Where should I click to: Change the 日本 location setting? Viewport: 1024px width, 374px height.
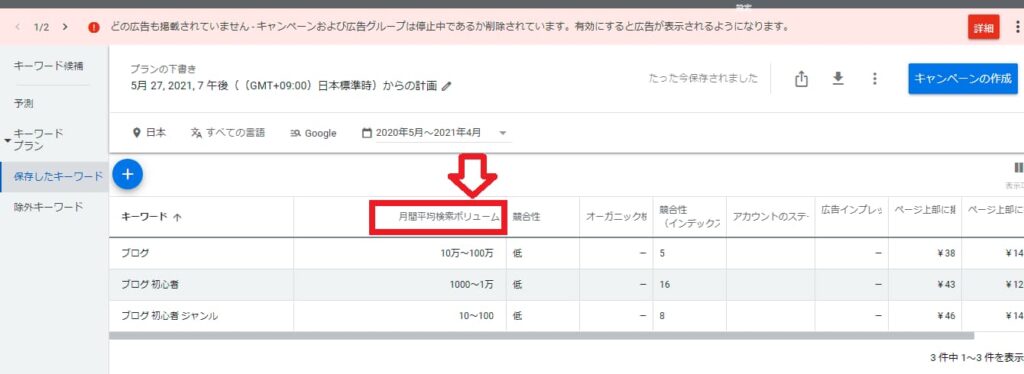point(149,132)
